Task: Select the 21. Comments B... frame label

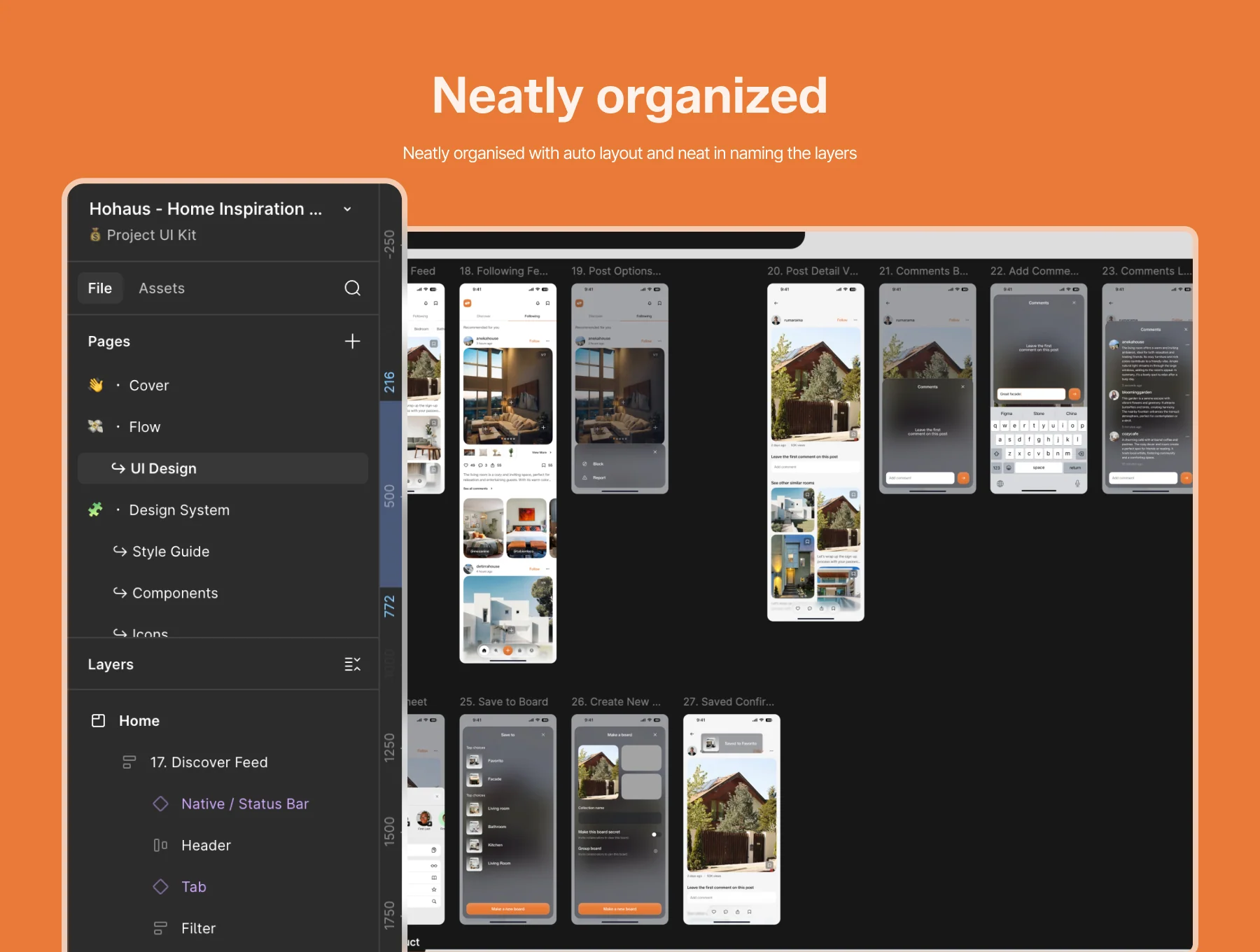Action: click(924, 271)
